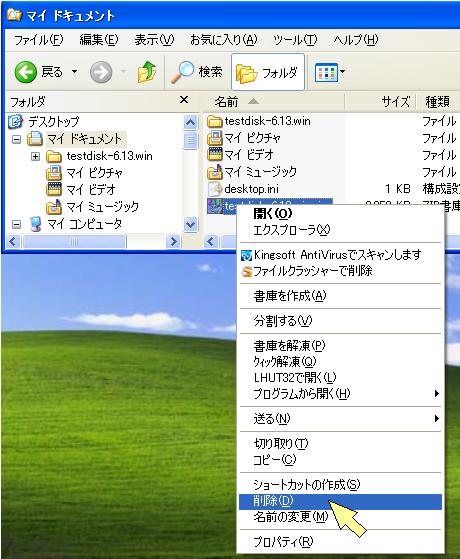The height and width of the screenshot is (559, 460).
Task: Click the selected ZIP archive file icon
Action: pos(215,206)
